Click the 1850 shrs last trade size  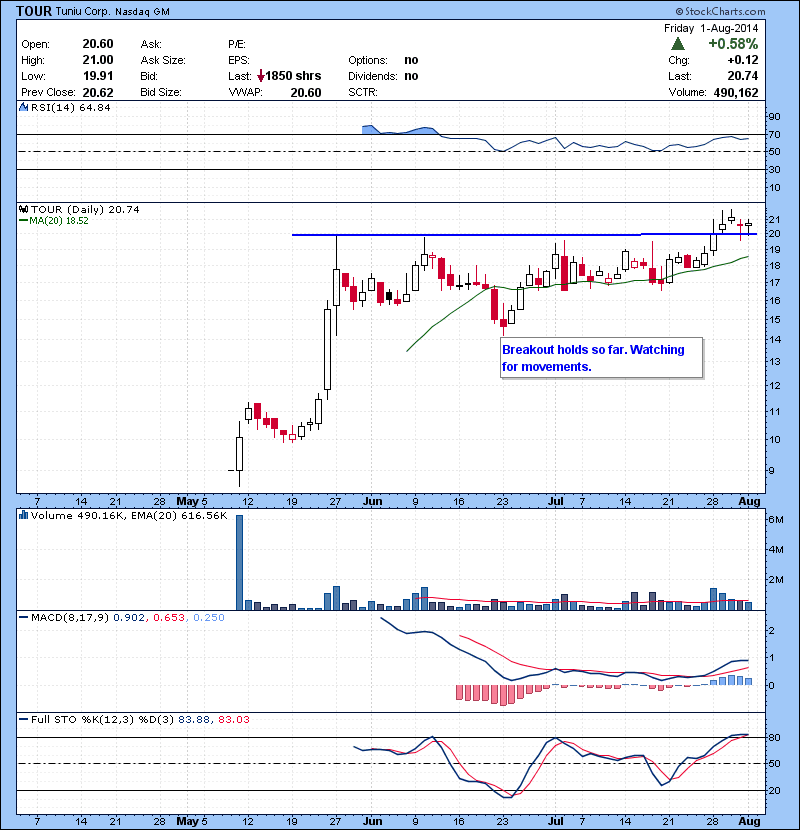pyautogui.click(x=293, y=76)
